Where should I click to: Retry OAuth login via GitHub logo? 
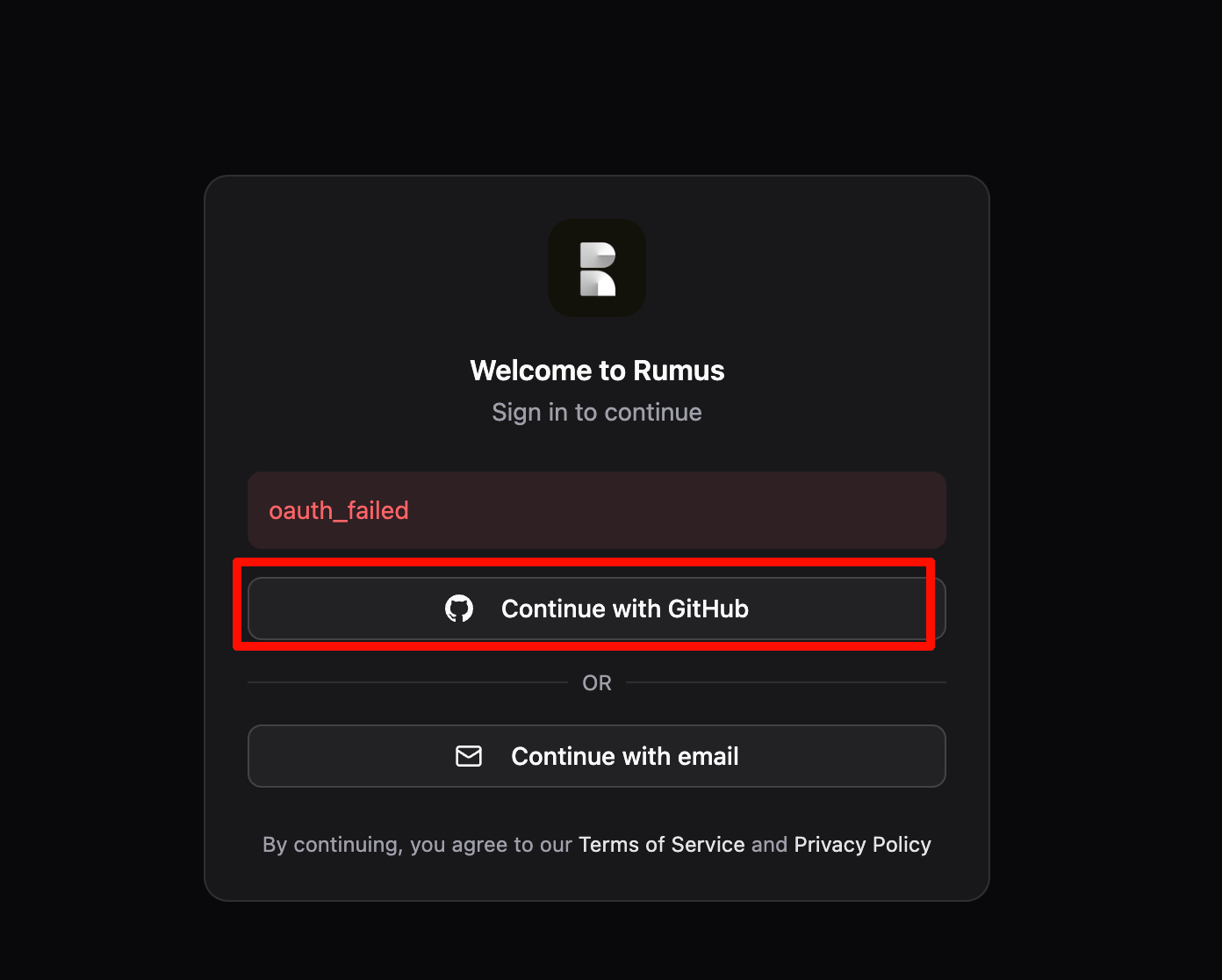click(x=459, y=609)
